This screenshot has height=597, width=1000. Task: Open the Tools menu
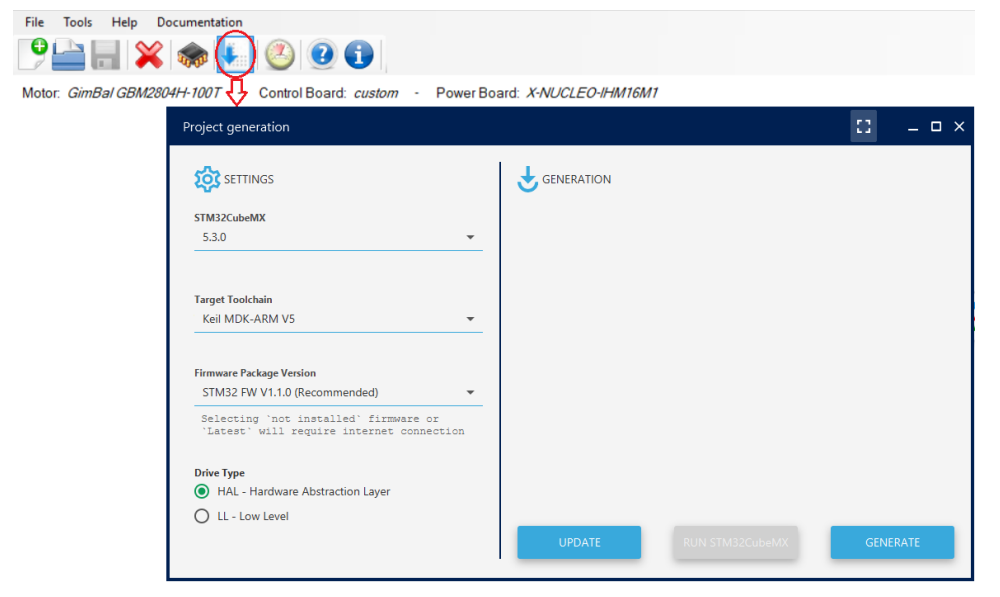click(77, 22)
